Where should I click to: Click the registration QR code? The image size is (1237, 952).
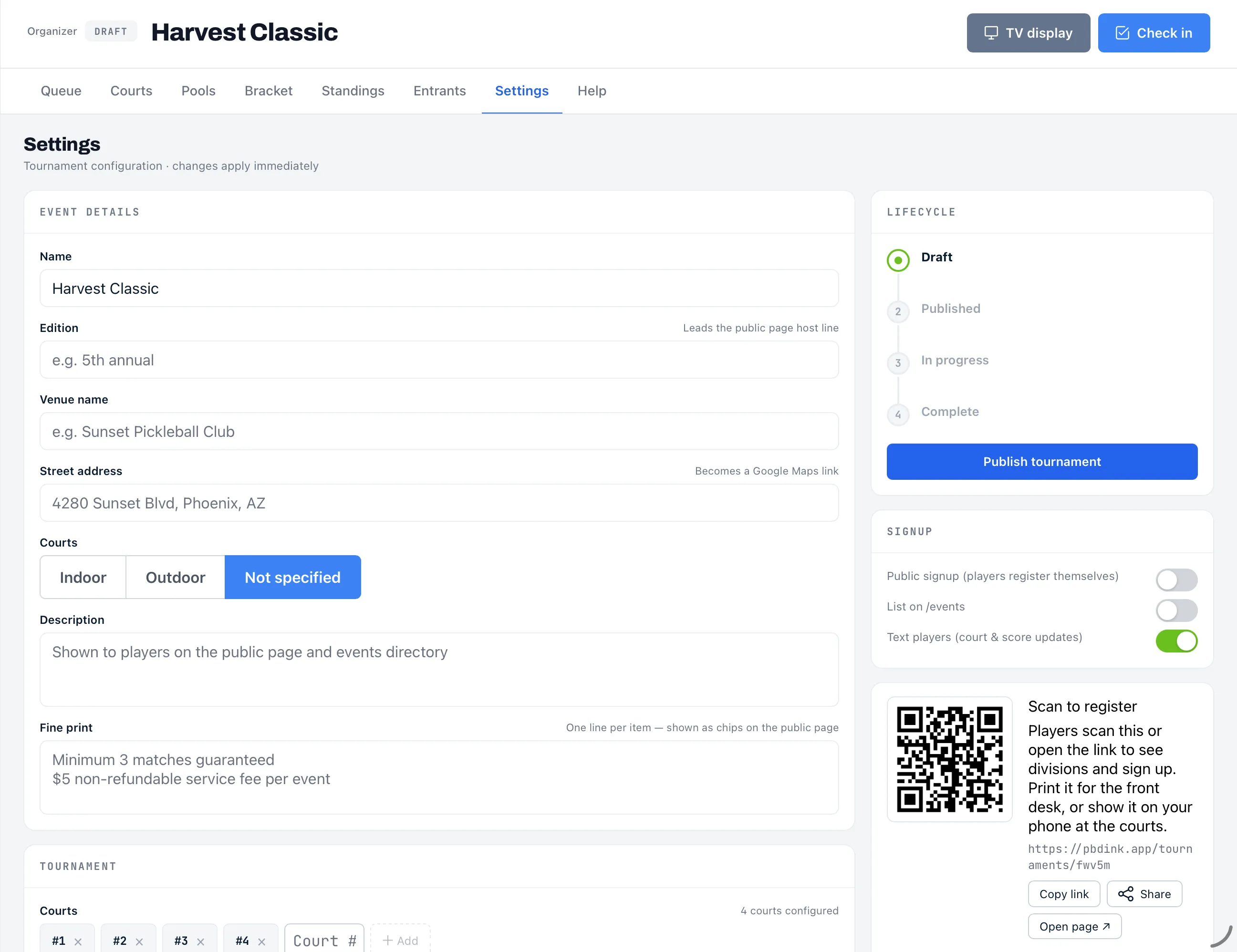click(949, 759)
